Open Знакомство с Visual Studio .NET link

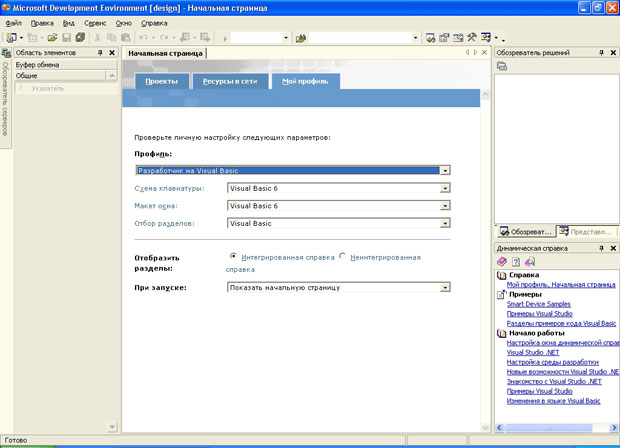point(554,382)
